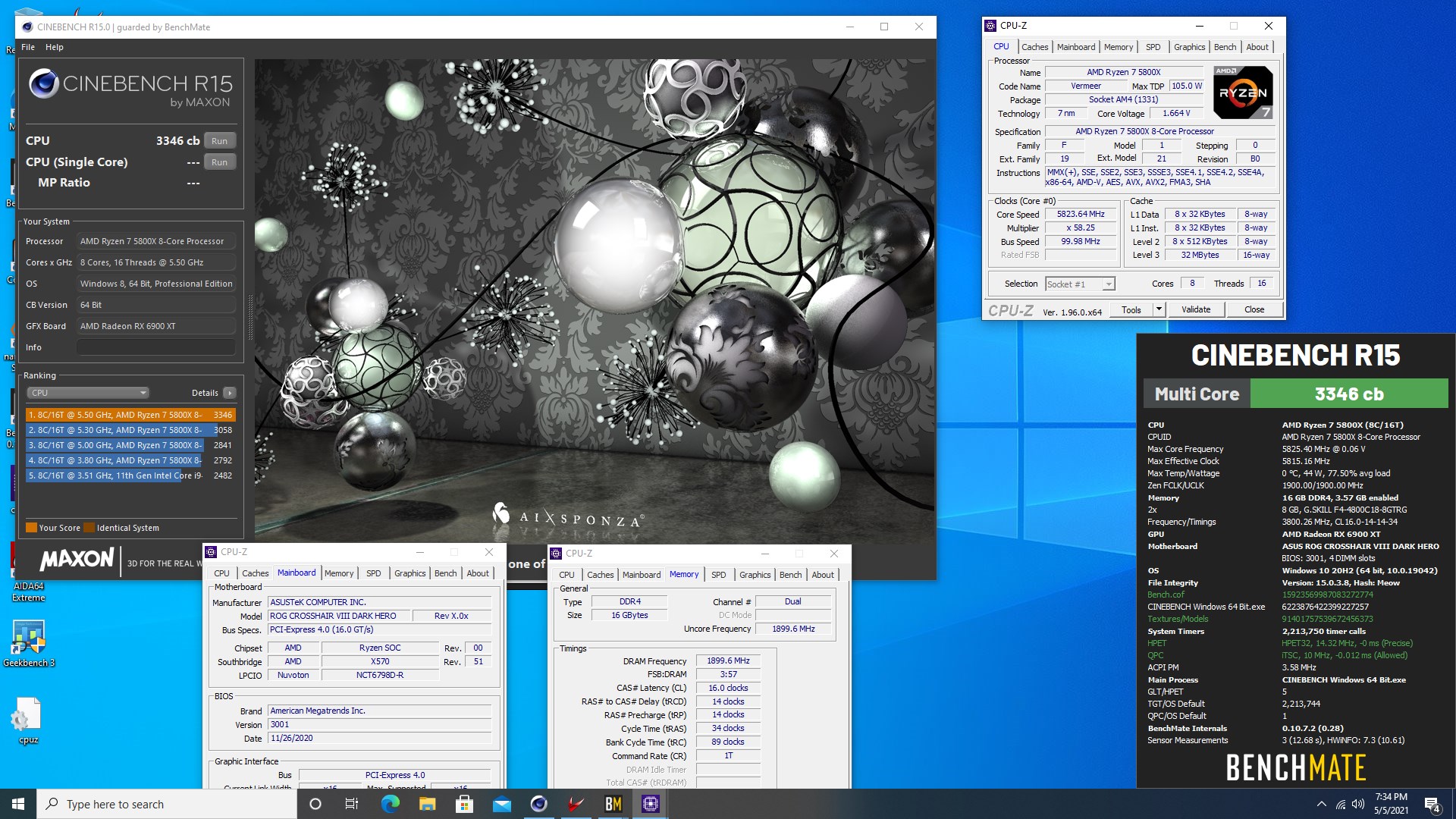Viewport: 1456px width, 819px height.
Task: Open the Socket #1 selection dropdown
Action: (1080, 284)
